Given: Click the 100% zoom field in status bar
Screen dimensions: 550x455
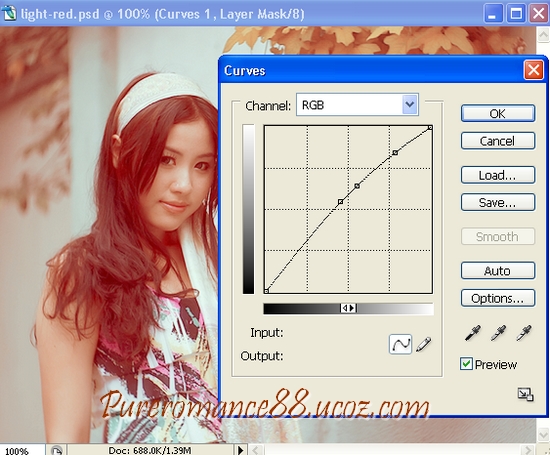Looking at the screenshot, I should [22, 450].
